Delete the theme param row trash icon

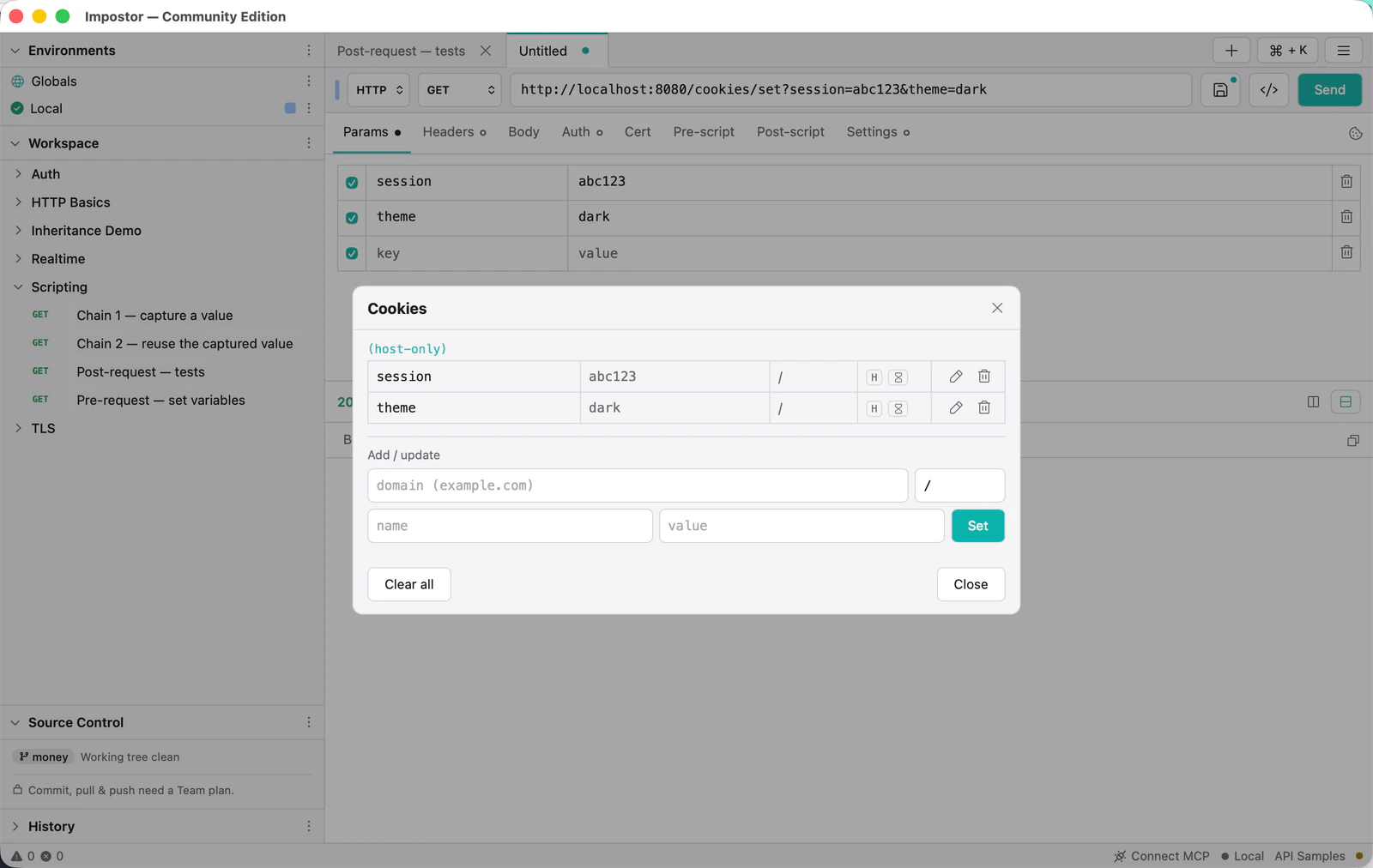(x=1346, y=217)
